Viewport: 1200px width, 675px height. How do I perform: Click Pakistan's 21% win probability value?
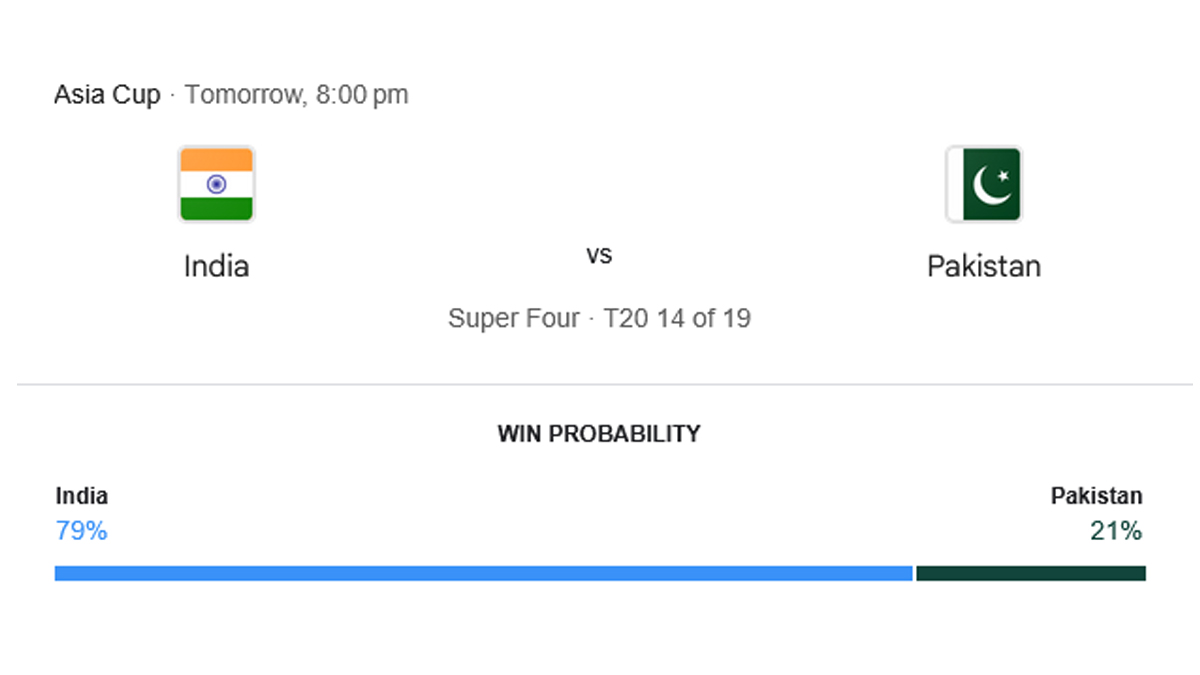[1116, 531]
